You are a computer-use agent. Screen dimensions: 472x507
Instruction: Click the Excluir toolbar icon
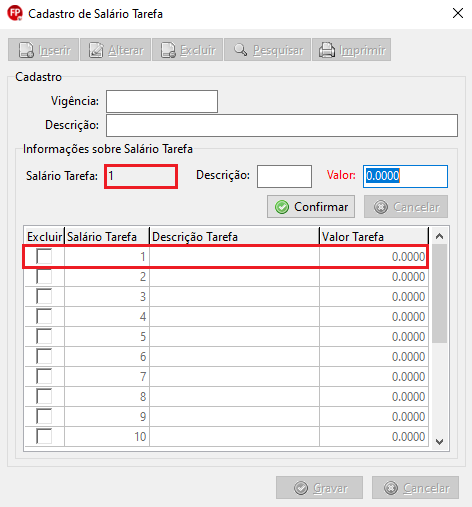tap(168, 50)
